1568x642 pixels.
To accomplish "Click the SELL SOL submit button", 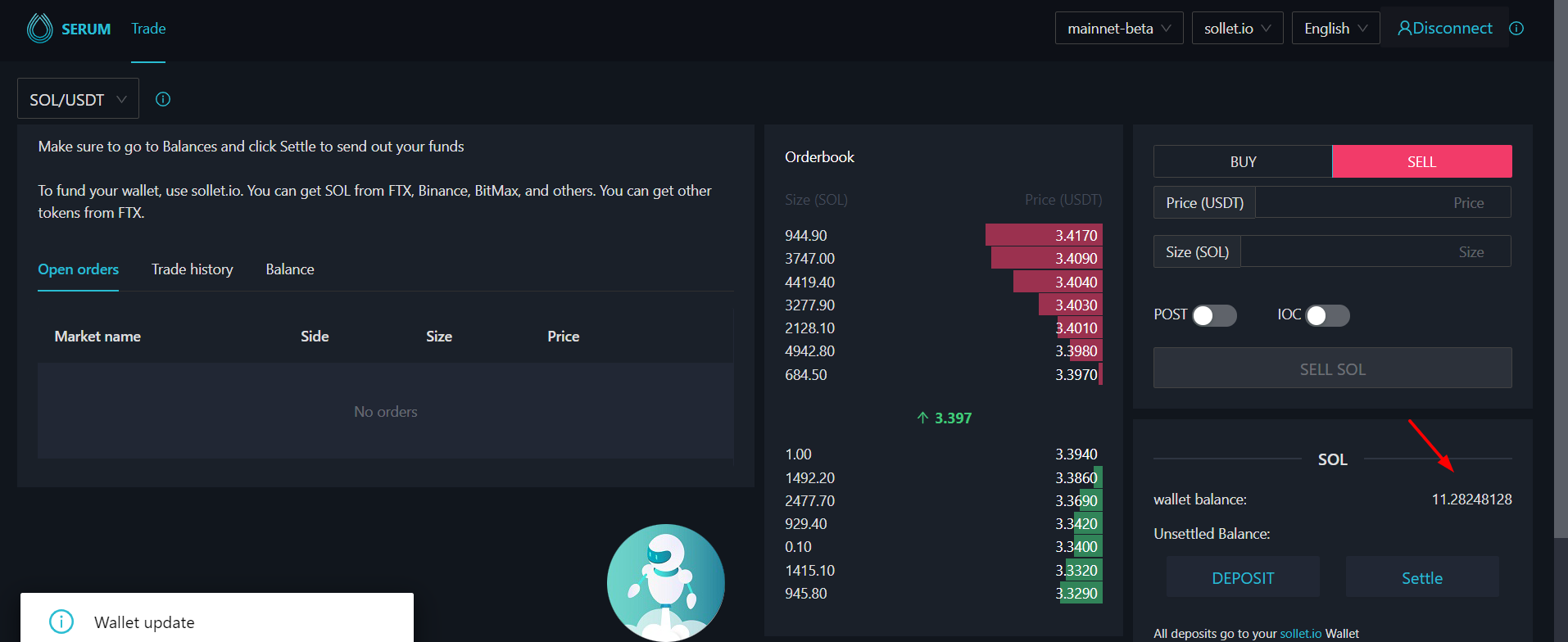I will (x=1333, y=368).
